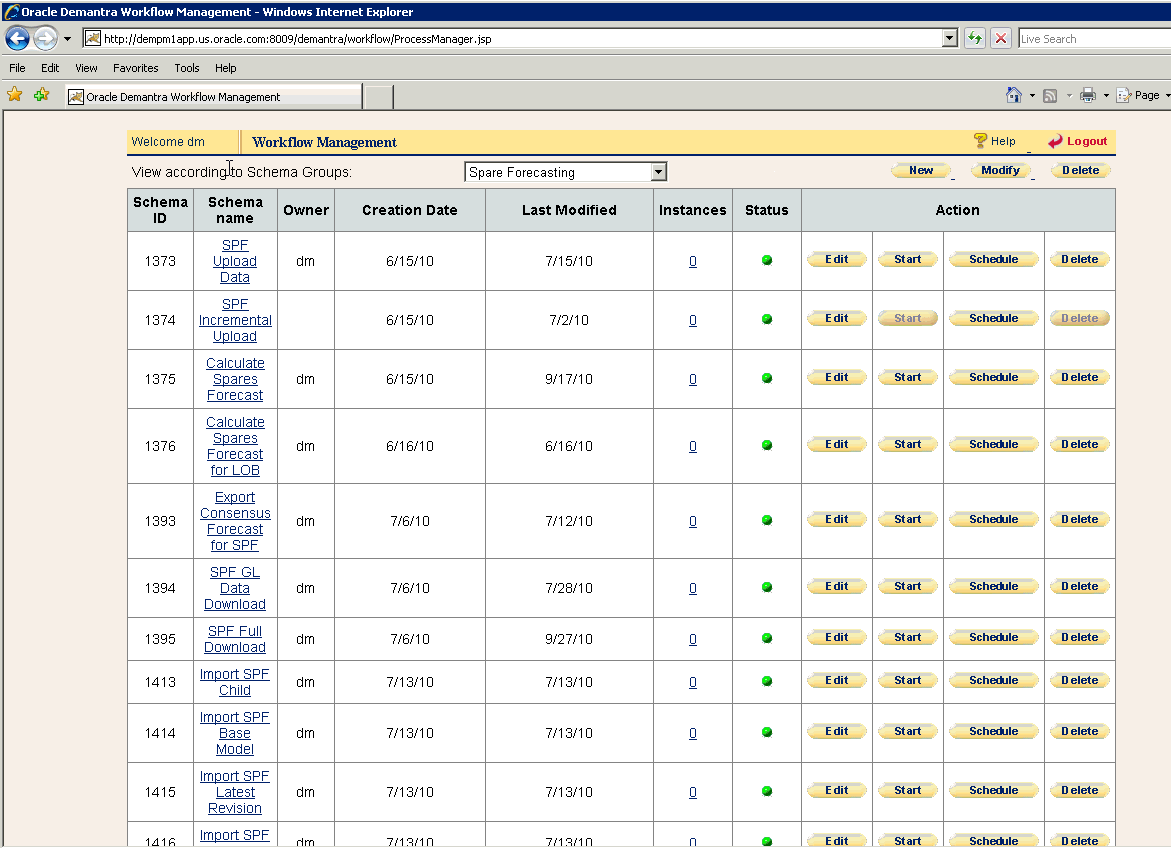Click the Welcome dm text
This screenshot has height=848, width=1171.
point(168,142)
